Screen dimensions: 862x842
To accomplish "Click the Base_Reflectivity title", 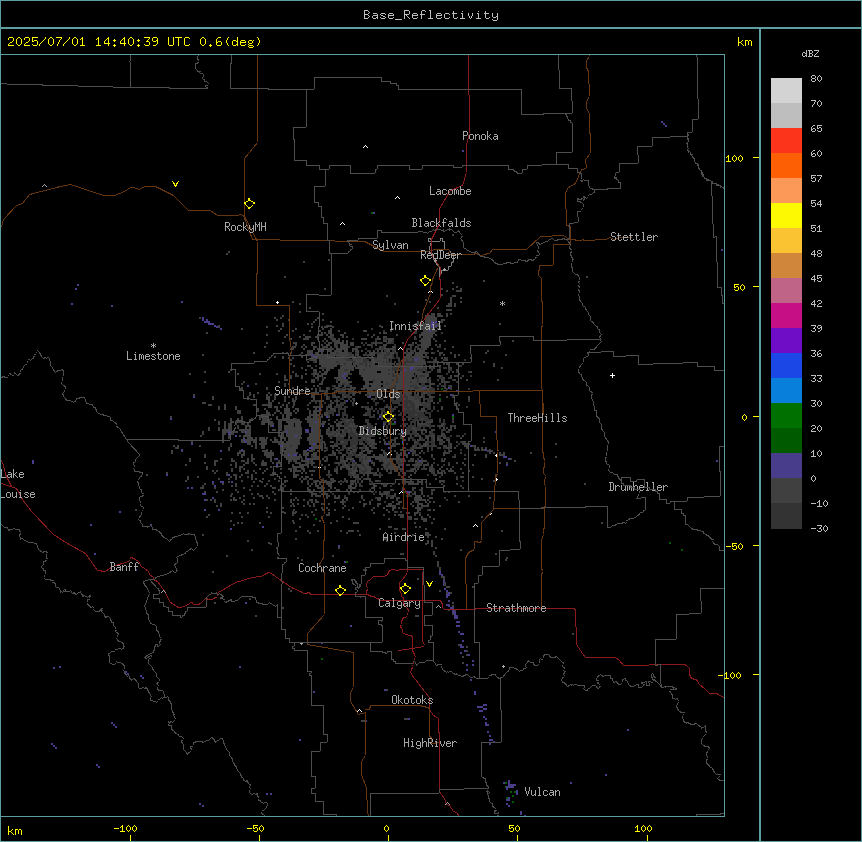I will [x=431, y=15].
